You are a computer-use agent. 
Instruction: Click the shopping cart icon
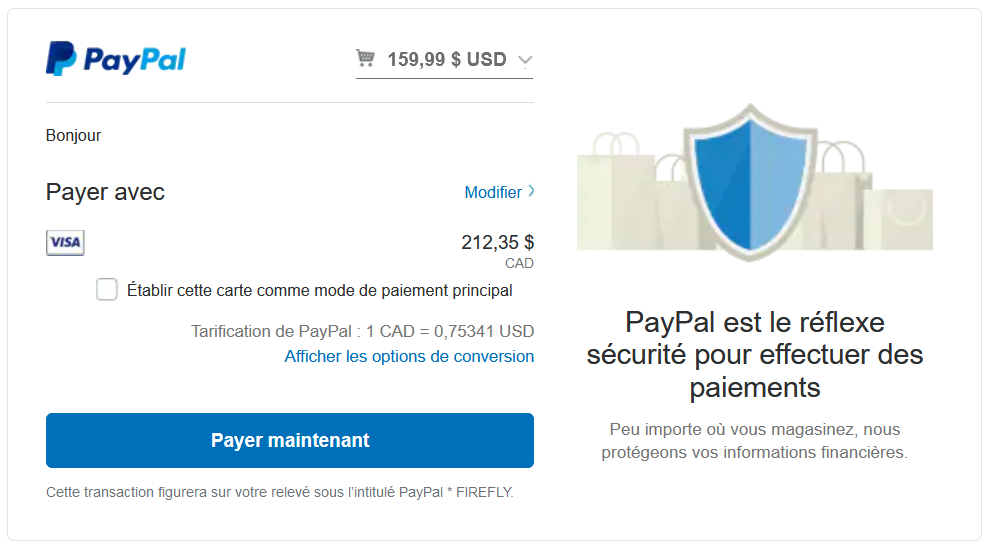[366, 59]
